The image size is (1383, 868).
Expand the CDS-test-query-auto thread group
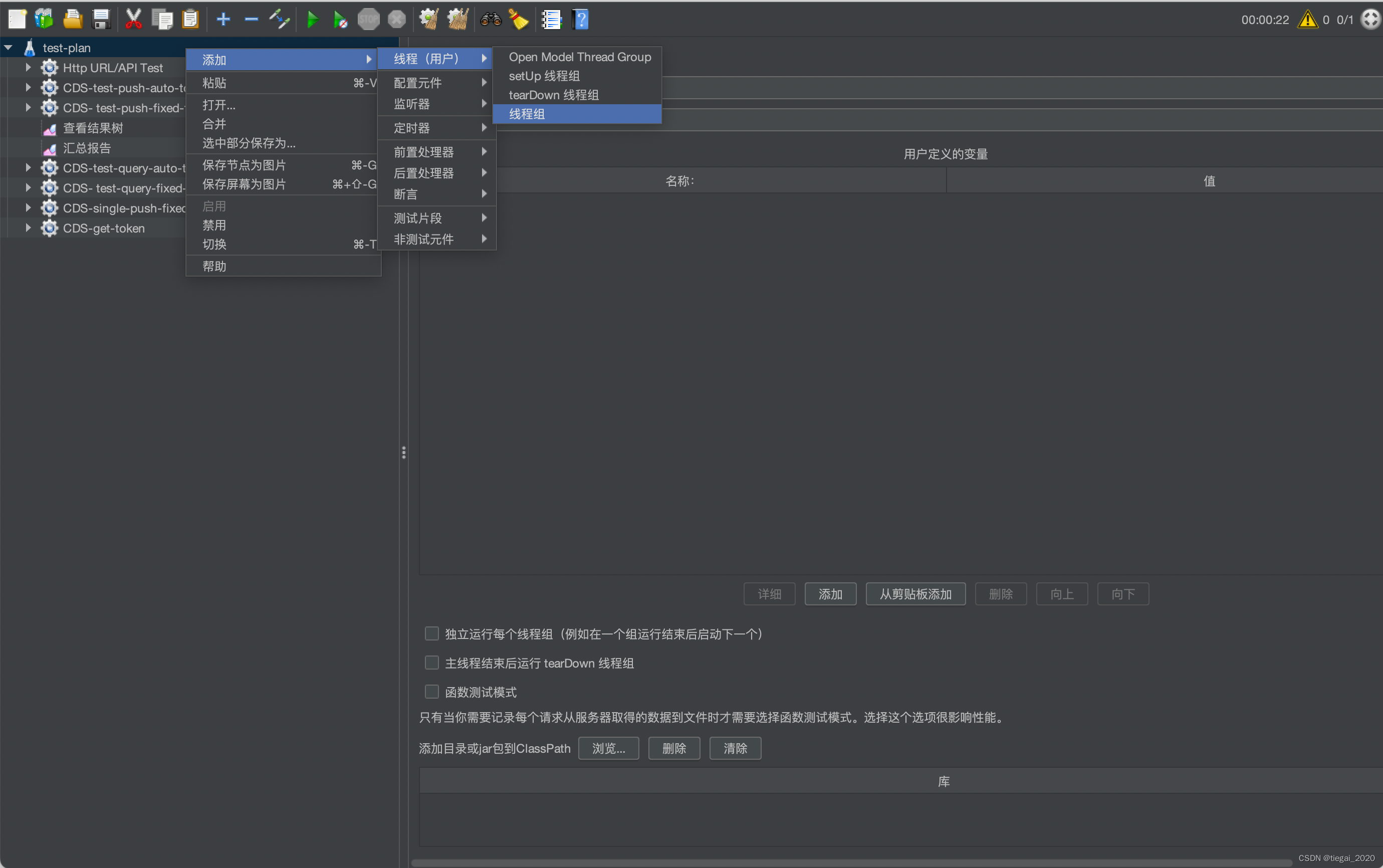click(x=28, y=168)
